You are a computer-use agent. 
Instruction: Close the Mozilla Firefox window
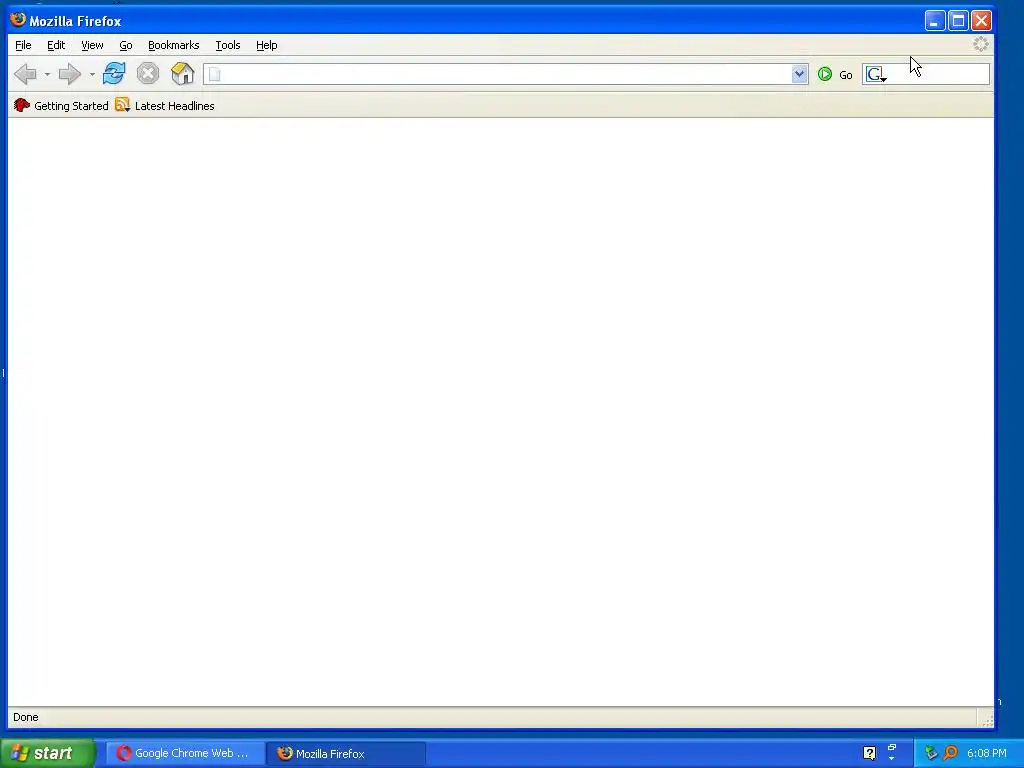coord(982,21)
